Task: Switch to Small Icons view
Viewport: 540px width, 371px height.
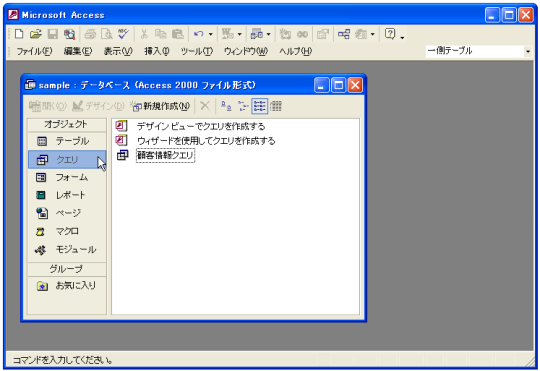Action: tap(243, 106)
